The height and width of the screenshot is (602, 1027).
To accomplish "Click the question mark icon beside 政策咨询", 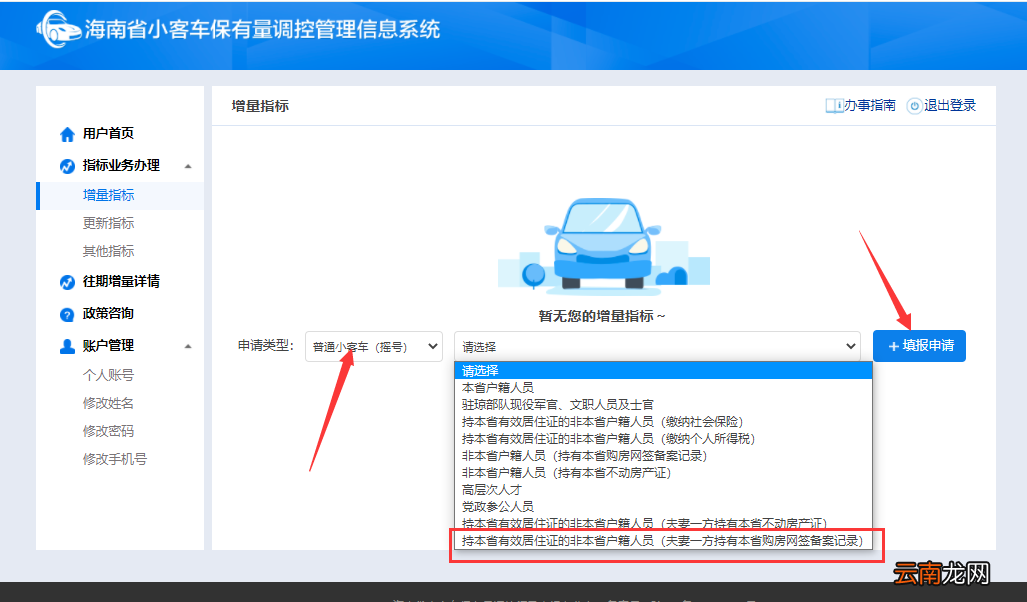I will [x=67, y=314].
